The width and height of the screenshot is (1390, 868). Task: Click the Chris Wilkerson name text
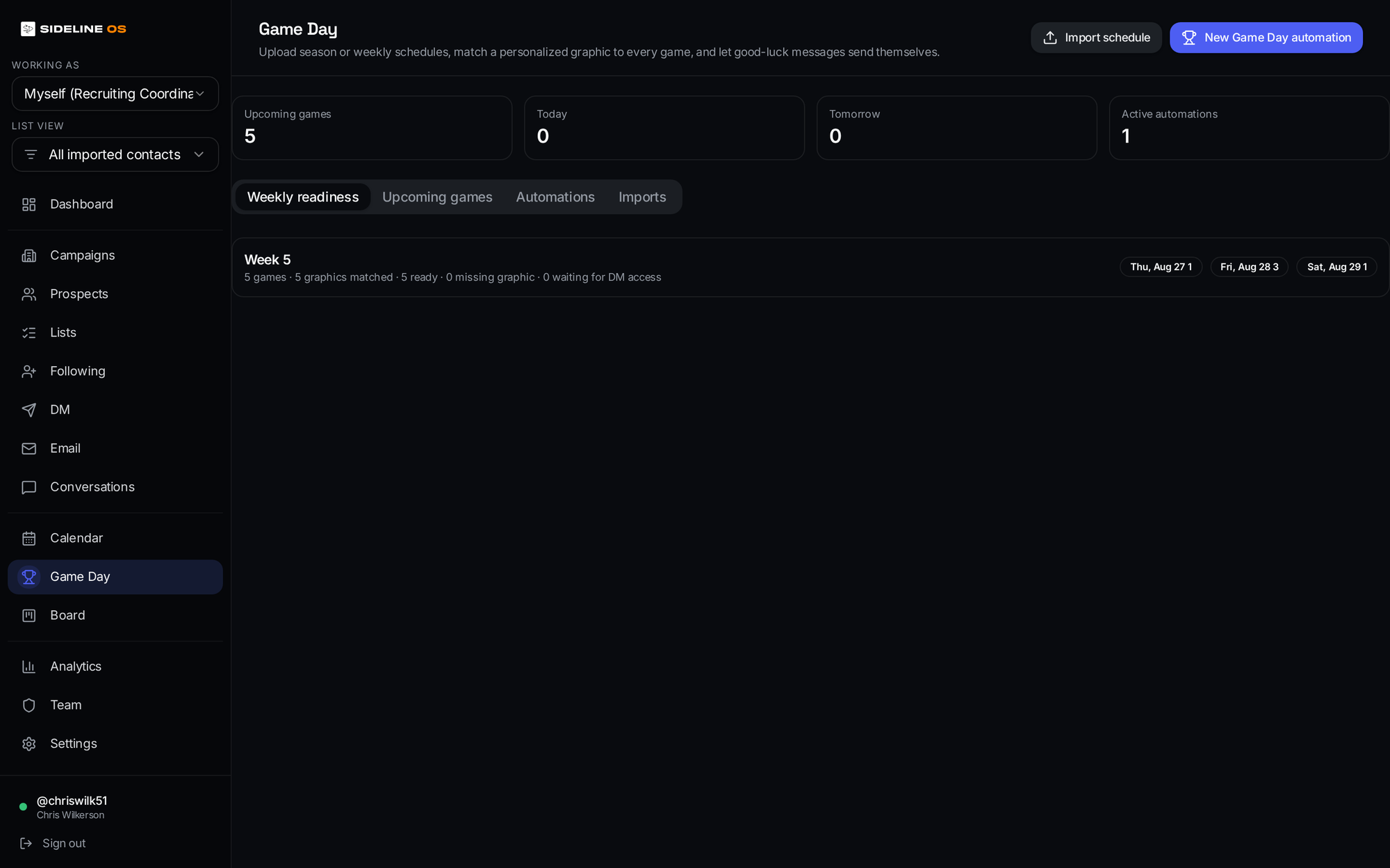(70, 815)
